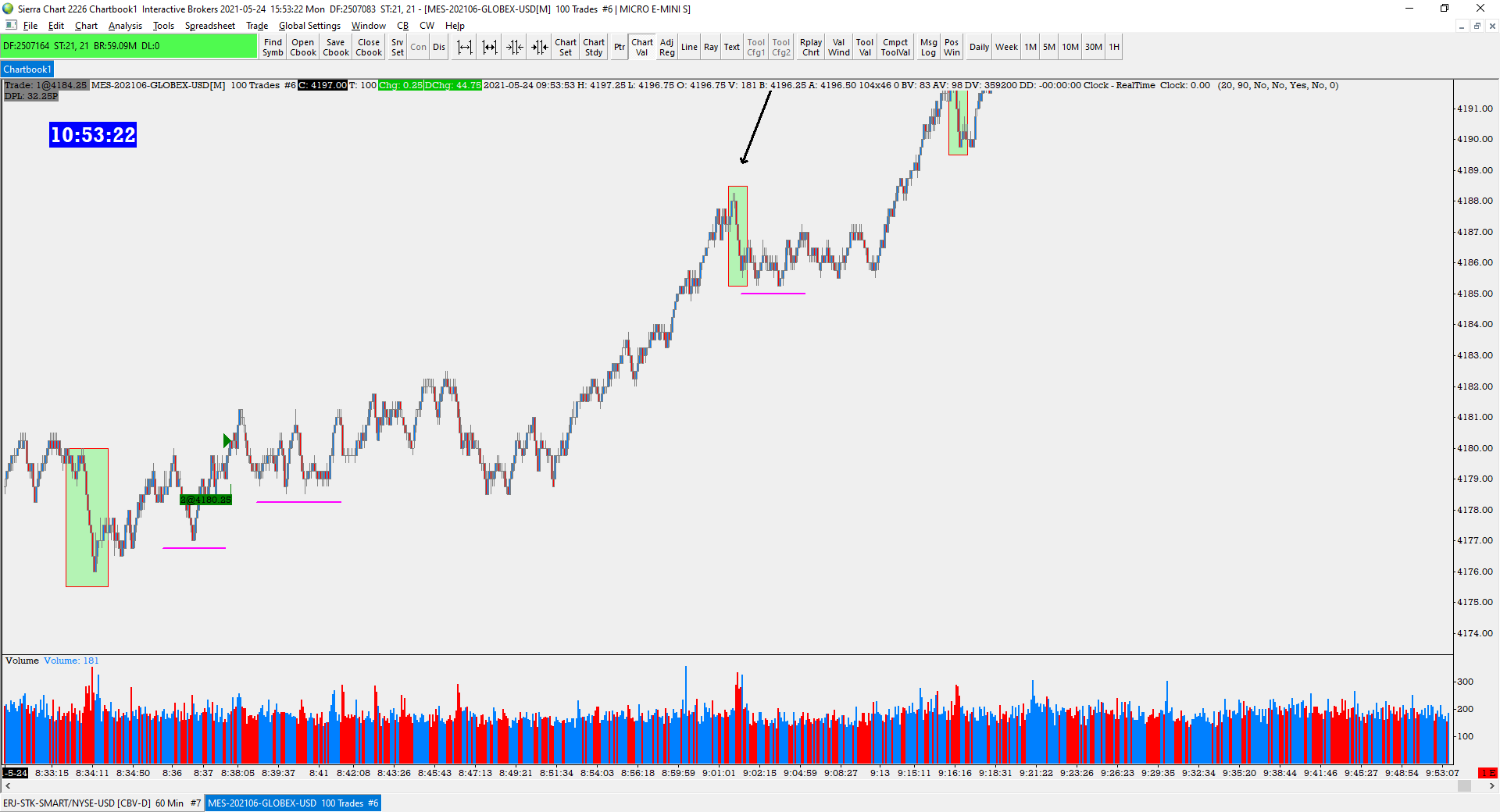Toggle the Val Wind window
This screenshot has width=1500, height=812.
[839, 47]
